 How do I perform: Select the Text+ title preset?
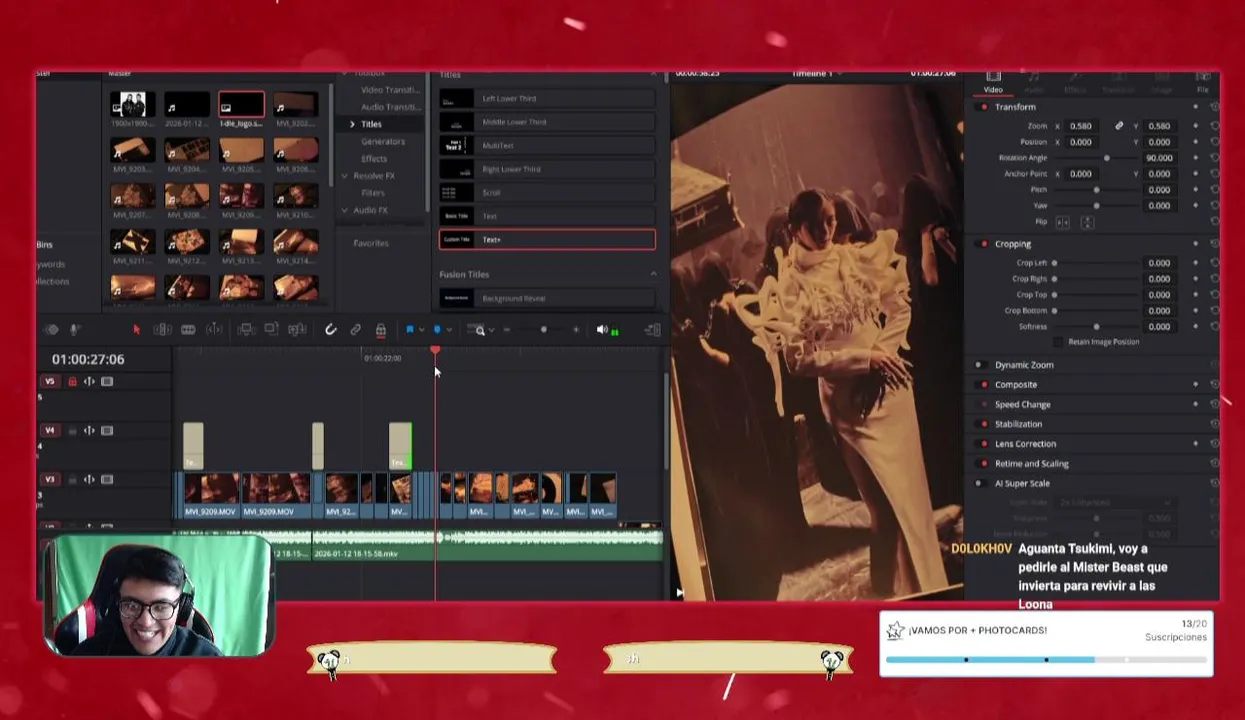547,240
